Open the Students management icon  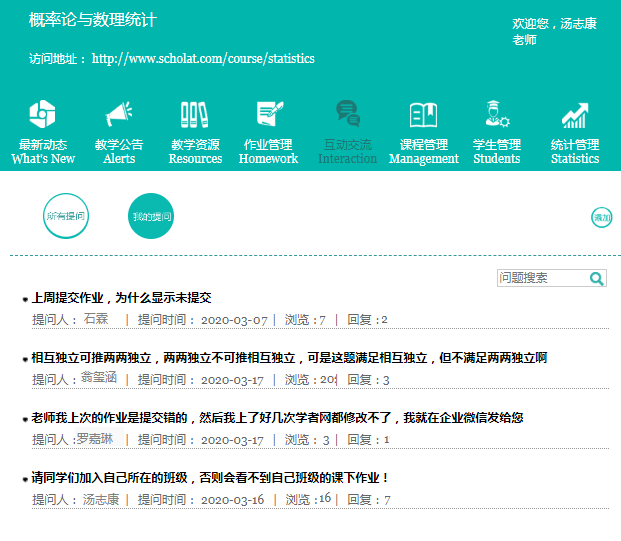pos(497,115)
